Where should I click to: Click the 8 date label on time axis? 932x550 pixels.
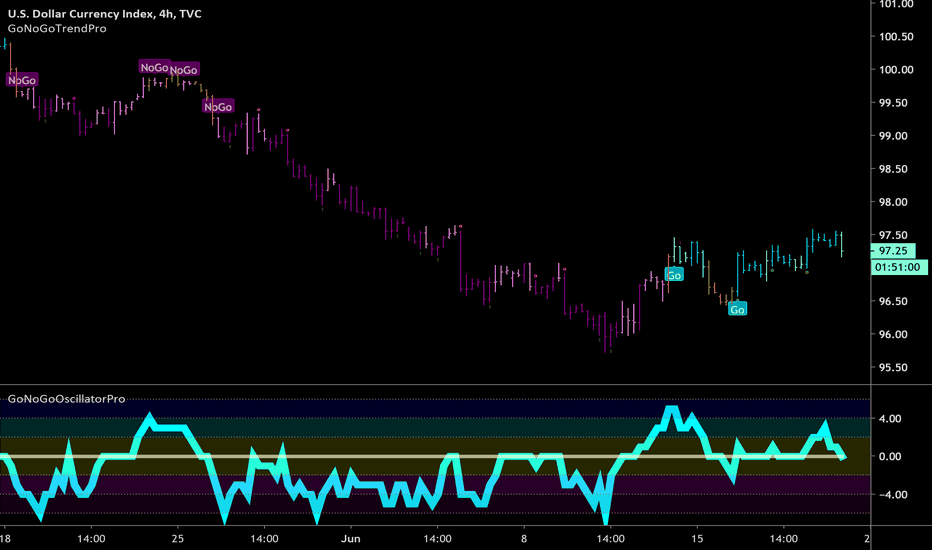coord(524,539)
